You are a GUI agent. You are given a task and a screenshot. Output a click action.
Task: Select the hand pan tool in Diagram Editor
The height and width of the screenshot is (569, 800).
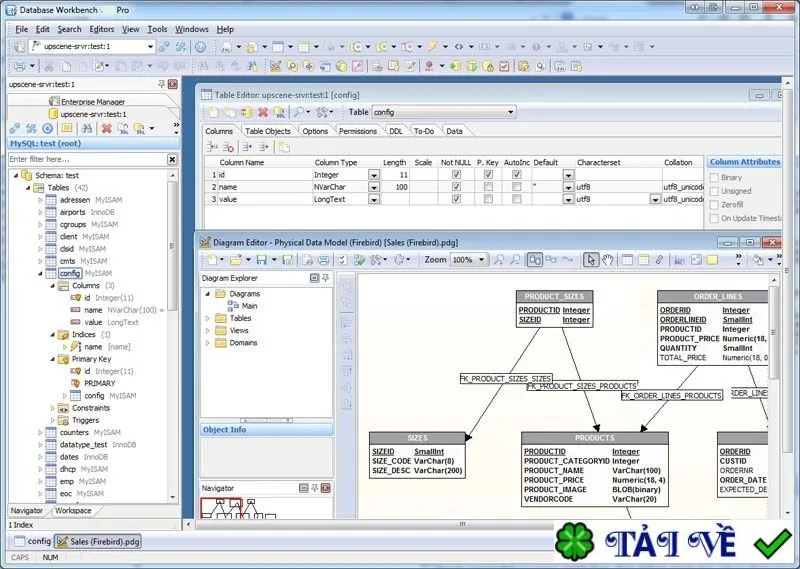click(x=607, y=260)
